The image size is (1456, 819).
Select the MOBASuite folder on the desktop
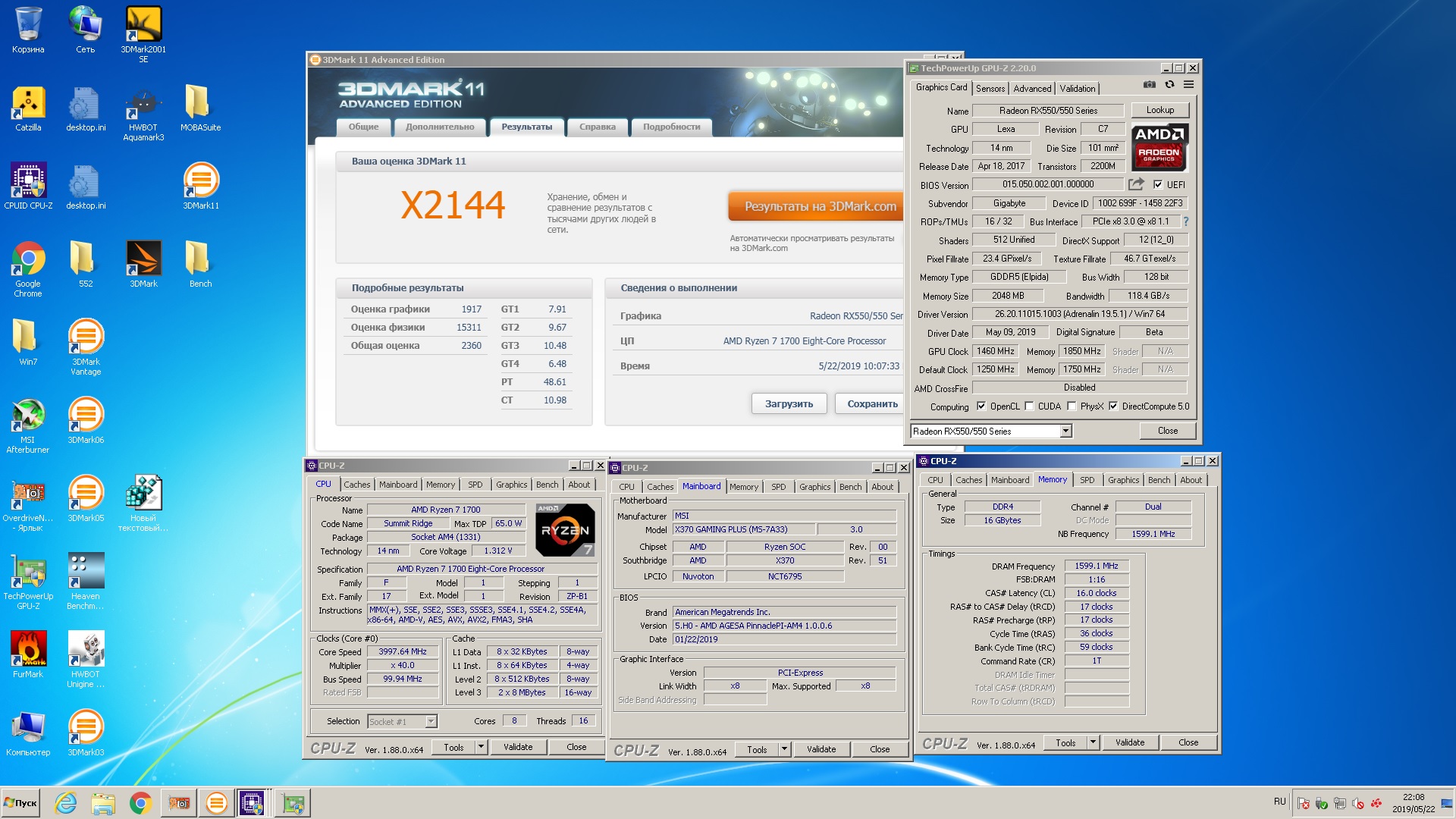pos(201,109)
